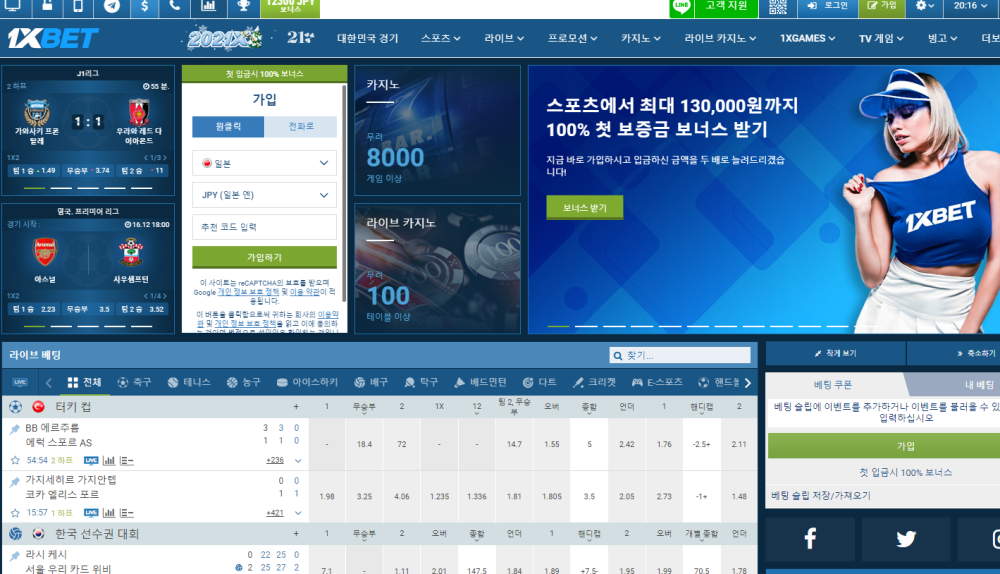This screenshot has height=574, width=1000.
Task: Favorite the 가지세히르 가지안텝 match with star
Action: click(x=15, y=513)
